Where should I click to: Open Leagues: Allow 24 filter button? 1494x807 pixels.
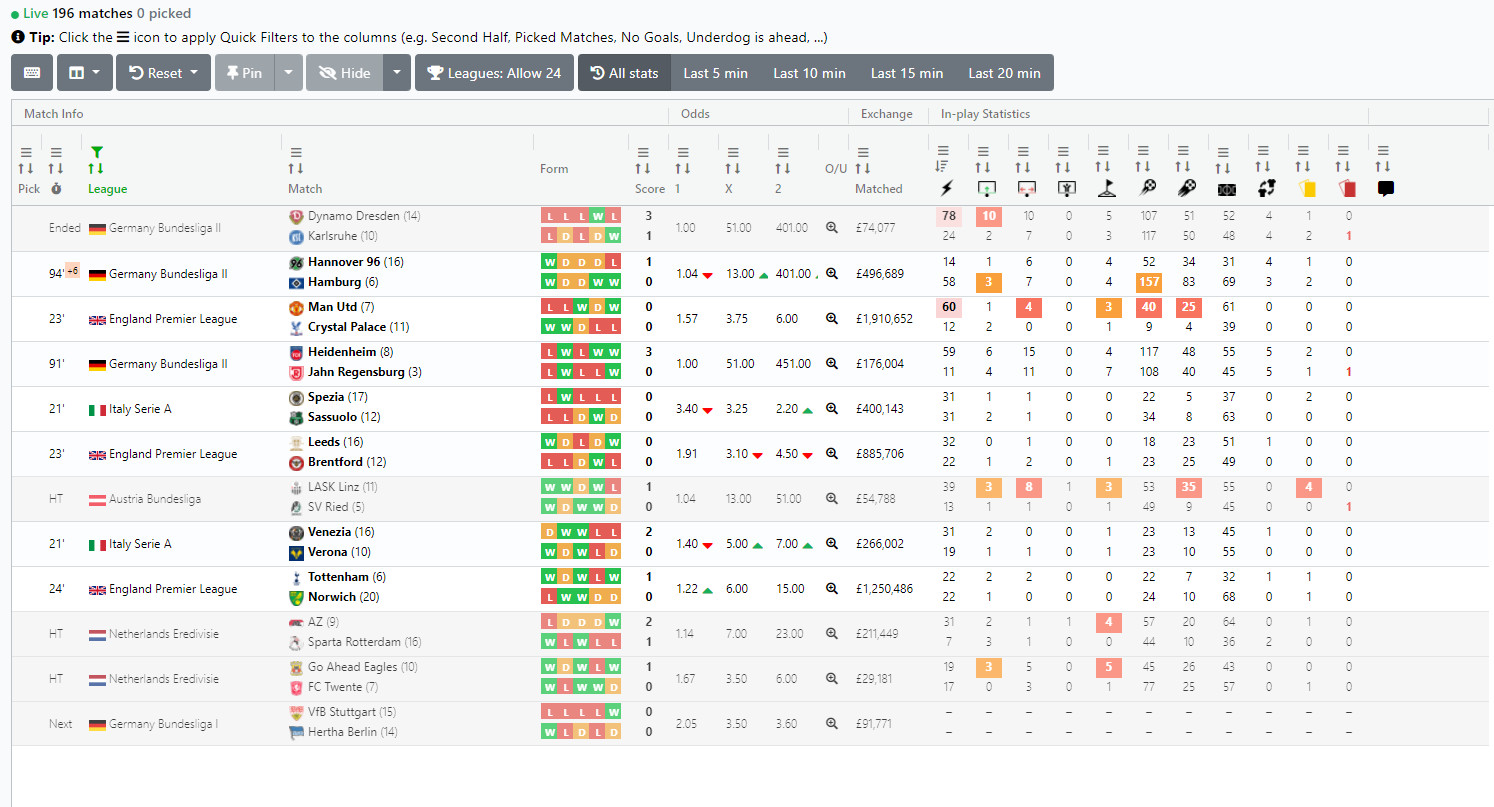pos(493,72)
